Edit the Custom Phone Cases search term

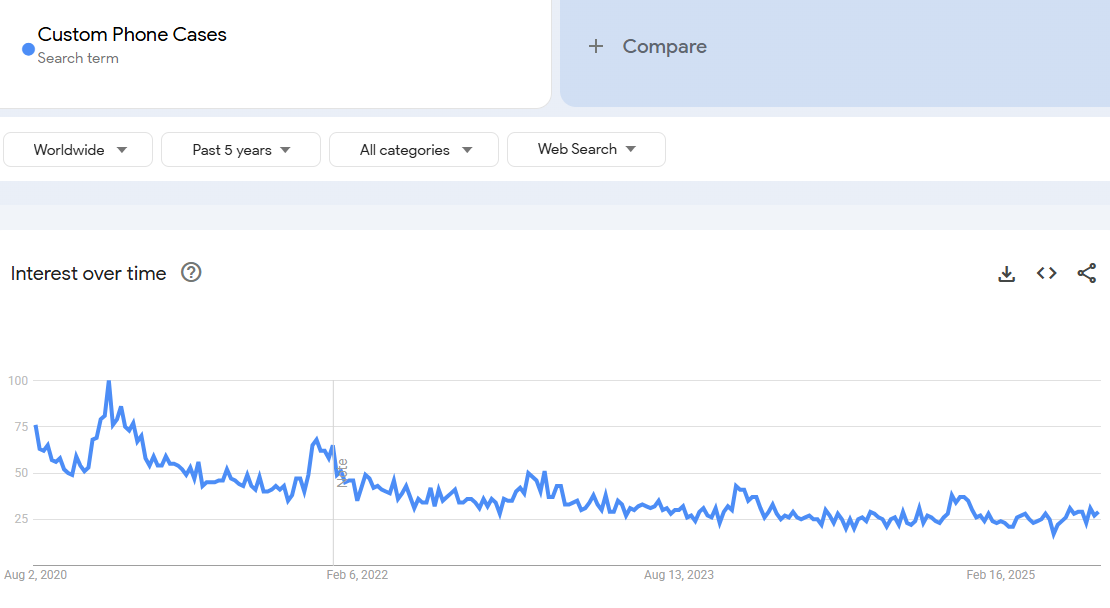[x=132, y=34]
